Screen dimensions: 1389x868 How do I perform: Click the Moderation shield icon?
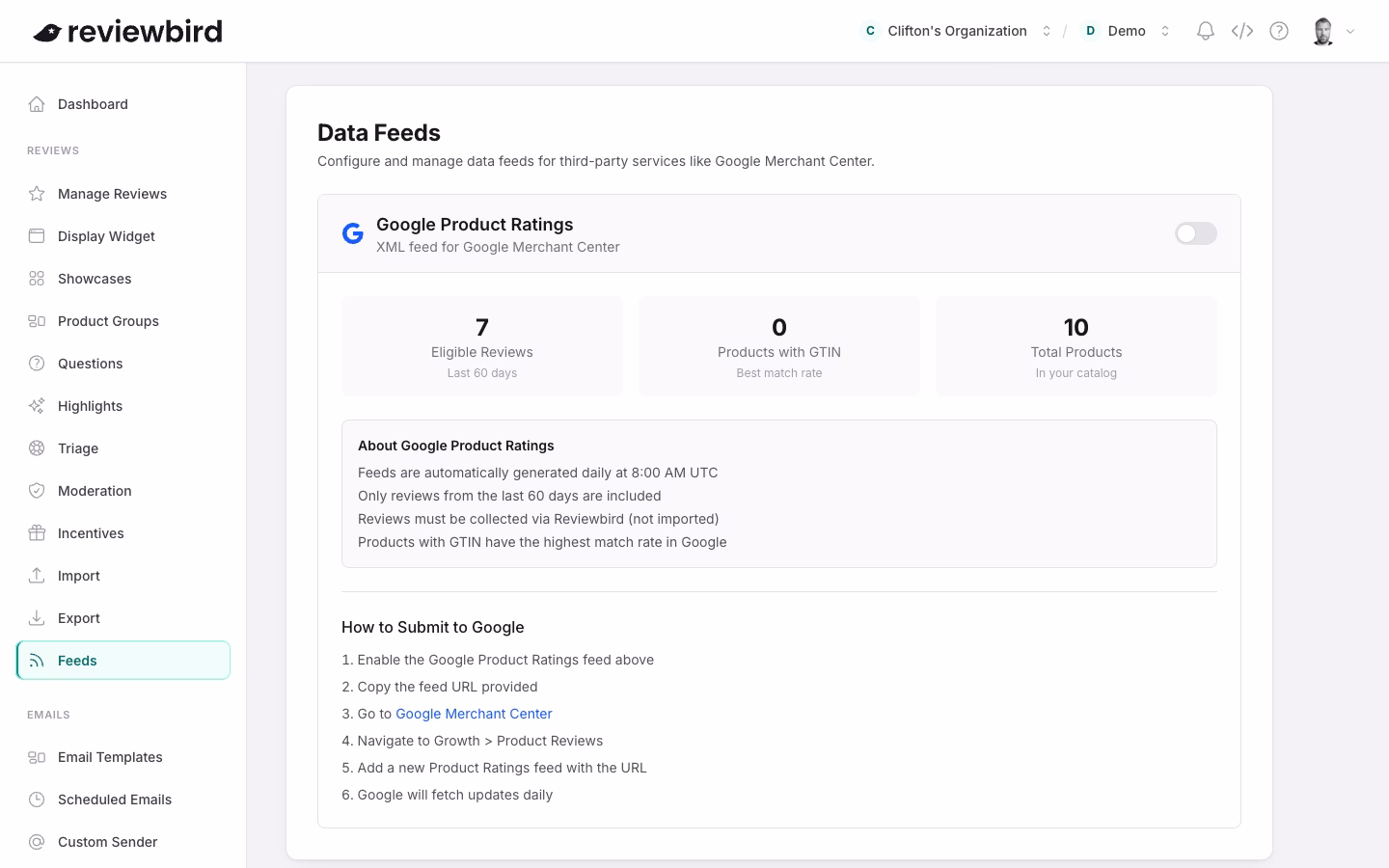(x=37, y=491)
